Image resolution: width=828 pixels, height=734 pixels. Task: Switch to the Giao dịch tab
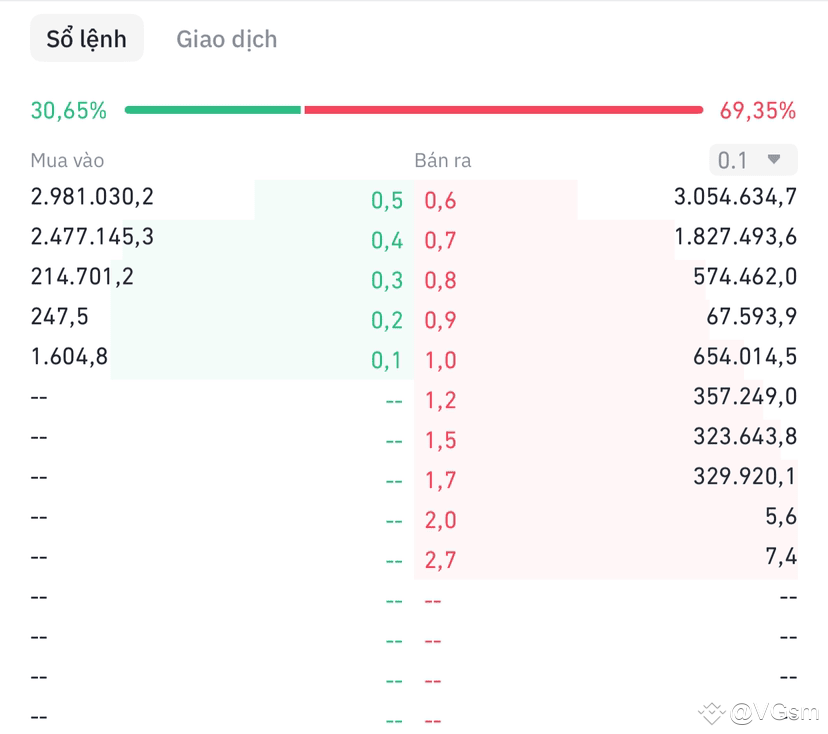tap(226, 38)
